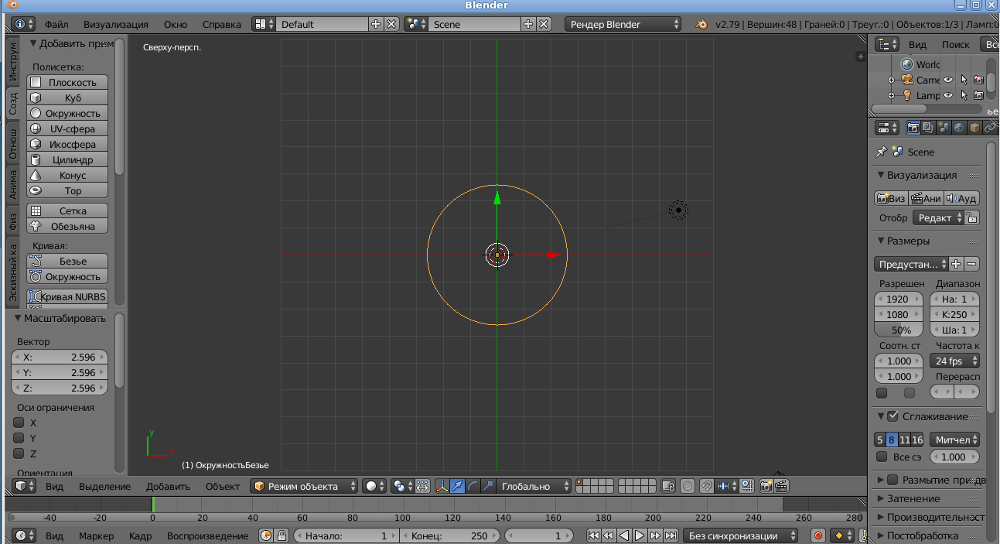The image size is (1000, 544).
Task: Enable Z axis constraint checkbox
Action: click(18, 453)
